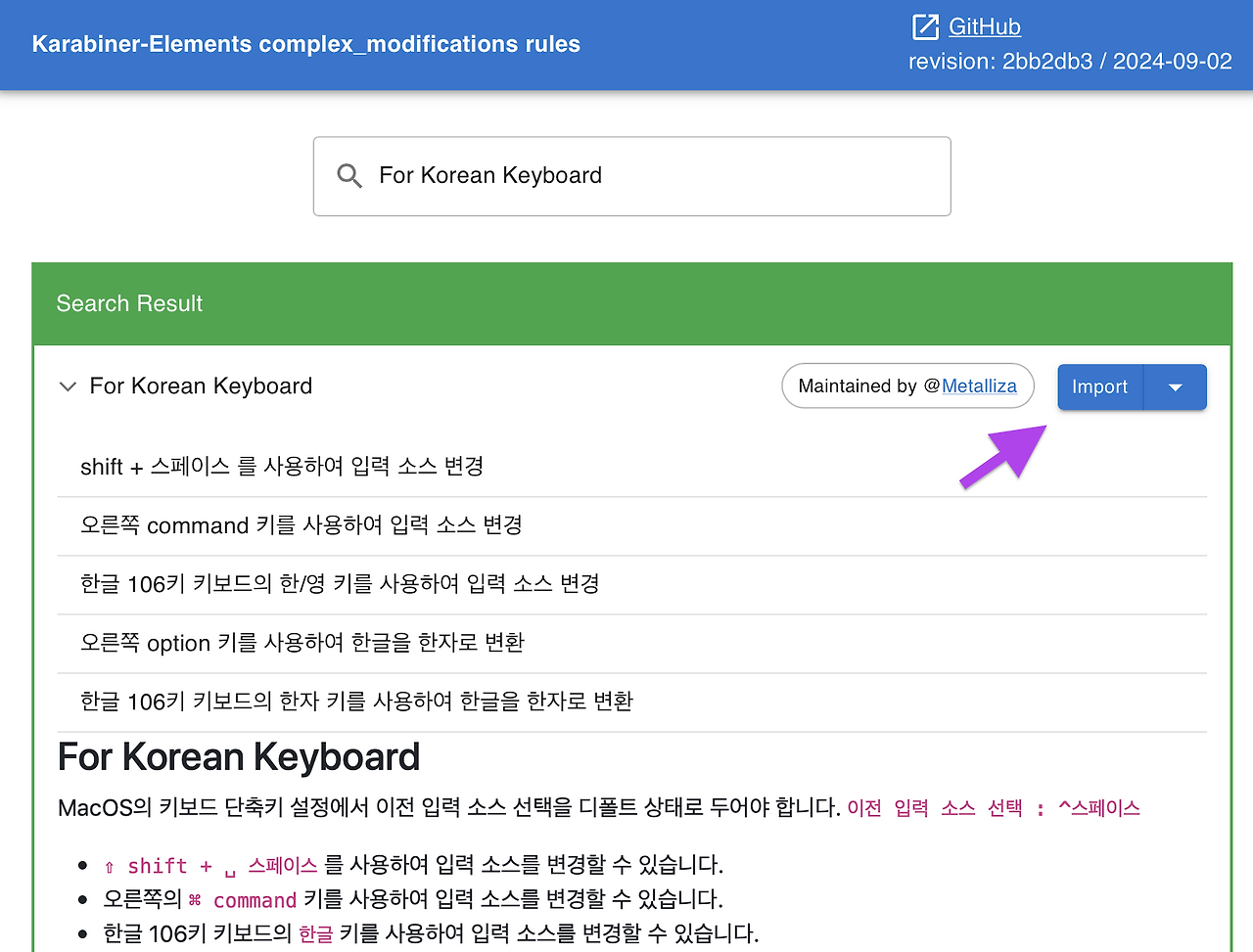Select the '한글 106키 키보드의 한/영 키' rule
The image size is (1253, 952).
click(632, 584)
